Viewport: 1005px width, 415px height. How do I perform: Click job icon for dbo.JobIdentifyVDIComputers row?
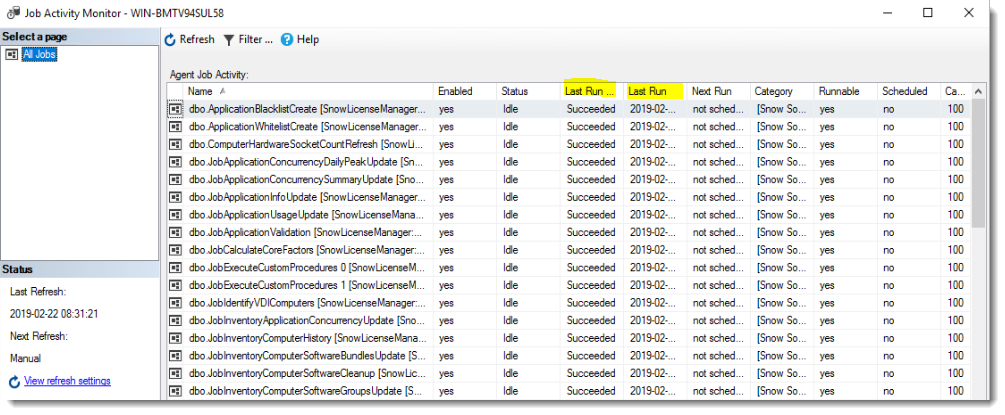pos(175,303)
